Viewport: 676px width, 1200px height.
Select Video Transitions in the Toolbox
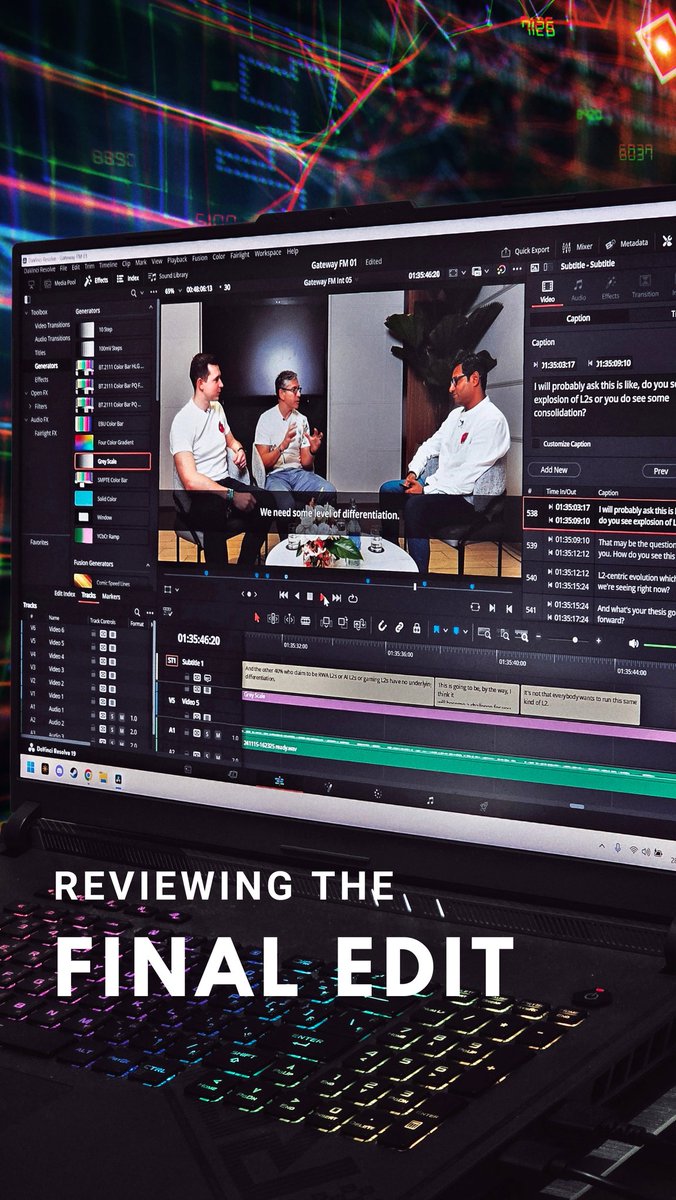(52, 325)
